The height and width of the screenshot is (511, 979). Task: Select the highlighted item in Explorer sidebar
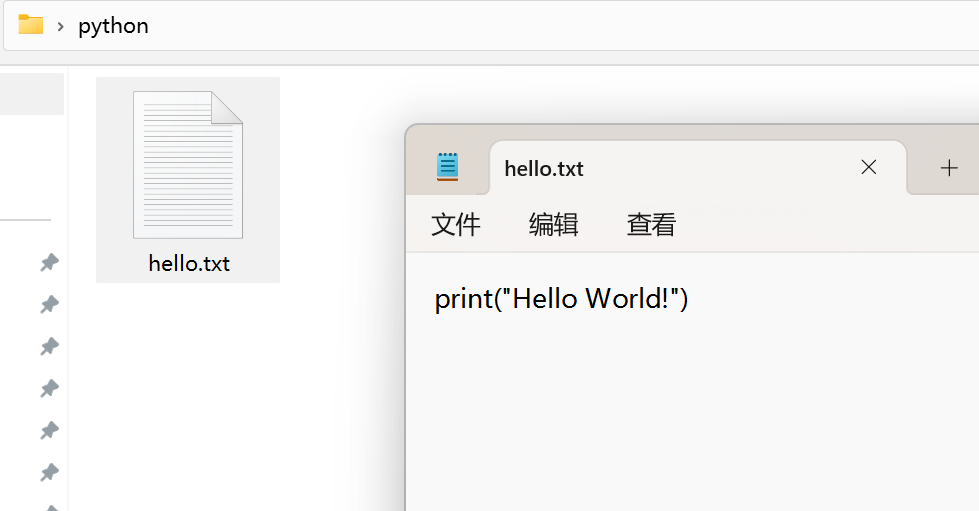tap(32, 94)
